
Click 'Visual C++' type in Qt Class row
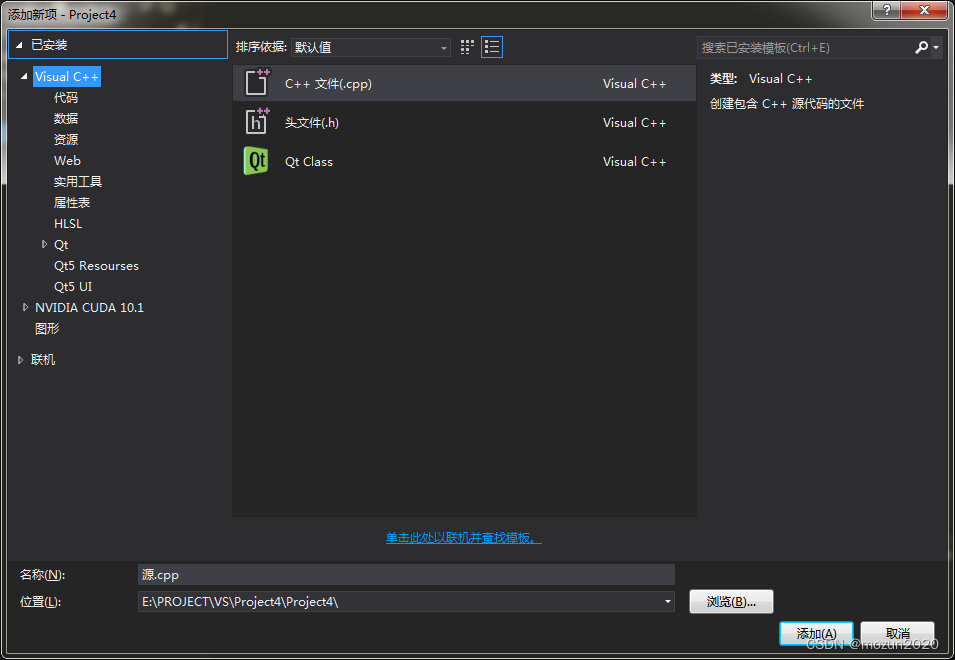(635, 161)
